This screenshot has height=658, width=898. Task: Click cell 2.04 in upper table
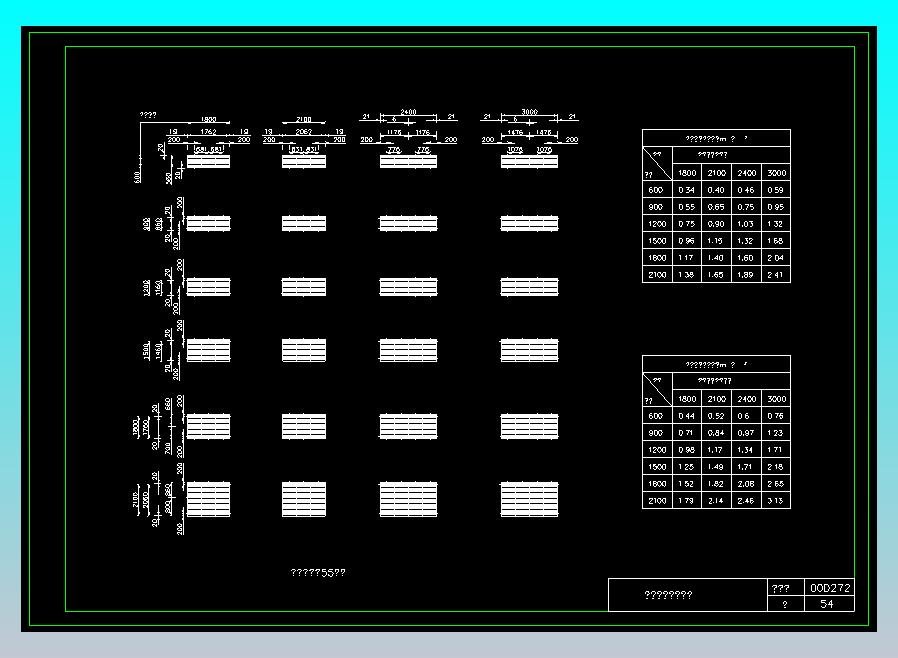[x=775, y=258]
